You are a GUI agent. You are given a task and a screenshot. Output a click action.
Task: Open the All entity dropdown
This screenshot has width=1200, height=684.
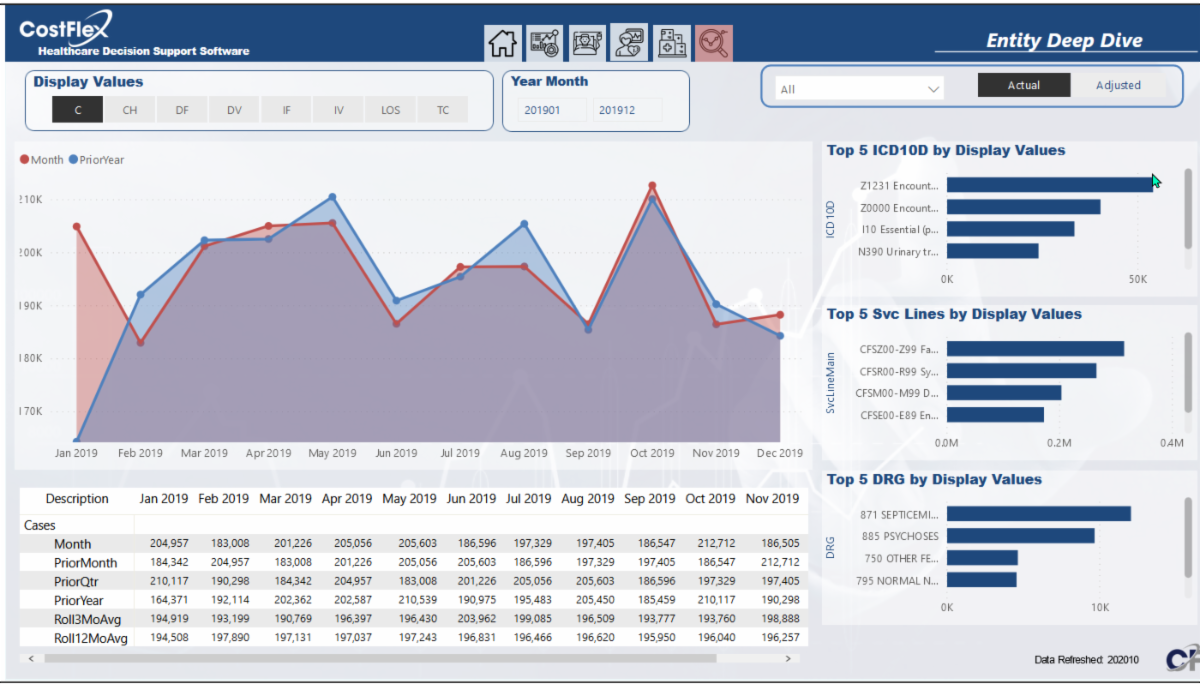click(x=860, y=89)
